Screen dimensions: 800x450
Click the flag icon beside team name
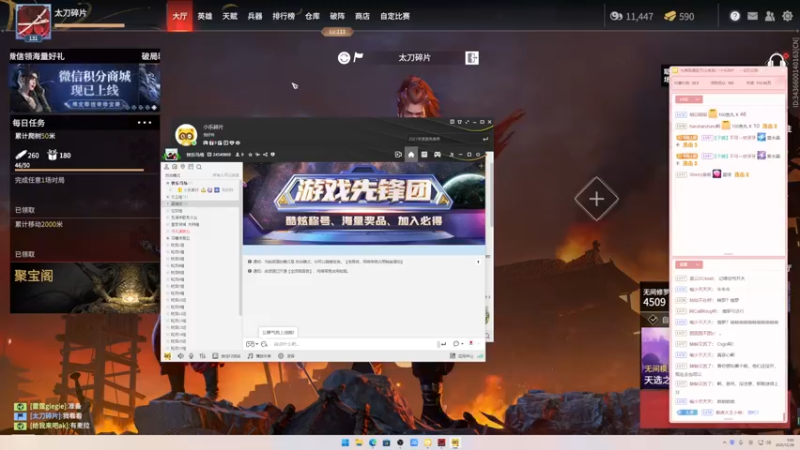(x=358, y=57)
